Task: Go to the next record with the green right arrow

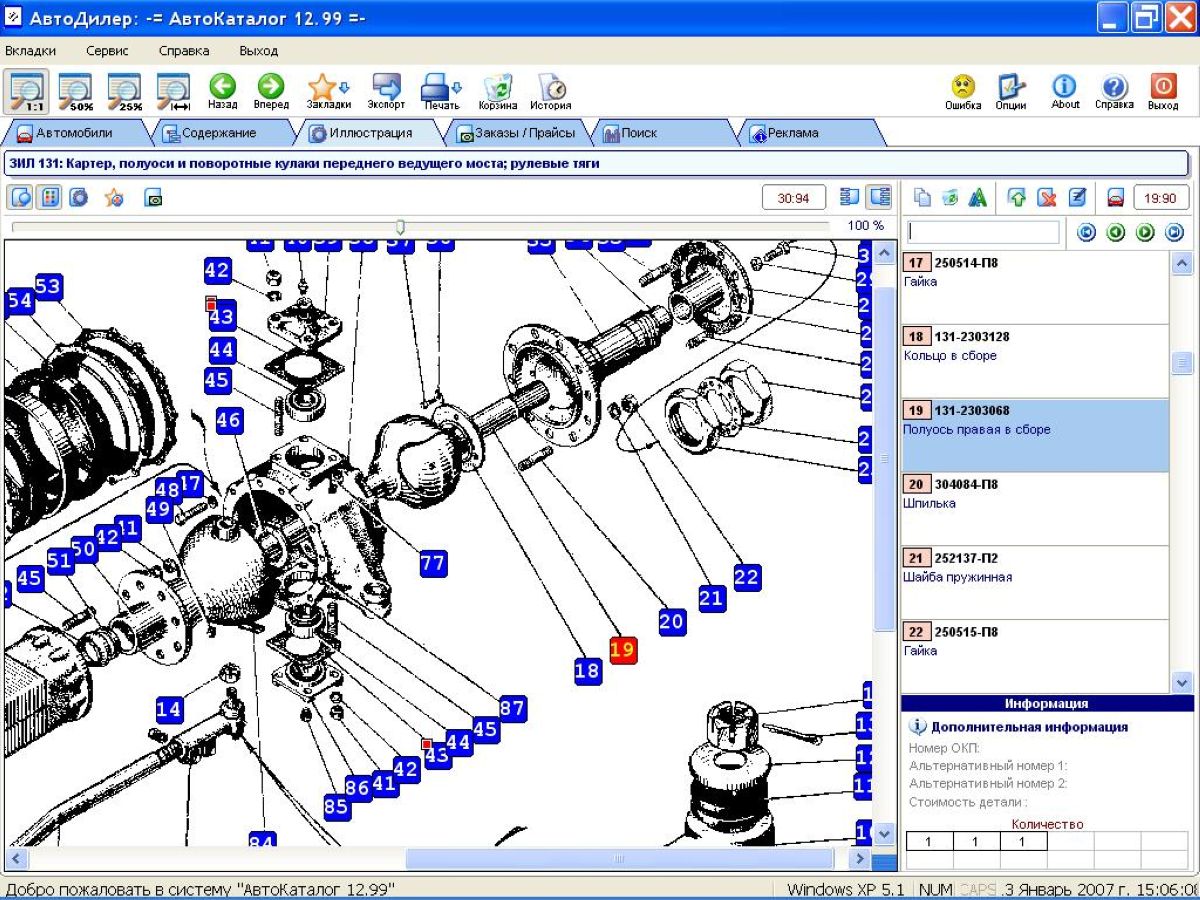Action: click(1145, 232)
